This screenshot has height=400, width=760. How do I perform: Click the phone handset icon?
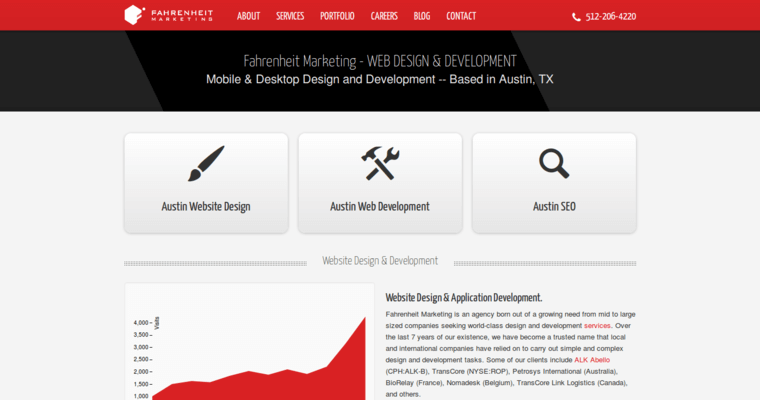[577, 17]
